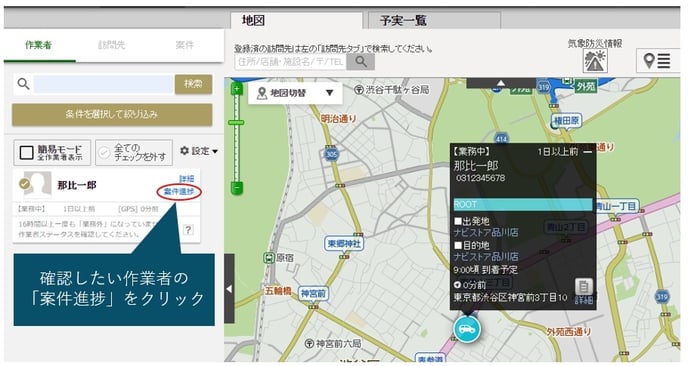Click the 案件進捗 link
688x366 pixels.
point(179,191)
